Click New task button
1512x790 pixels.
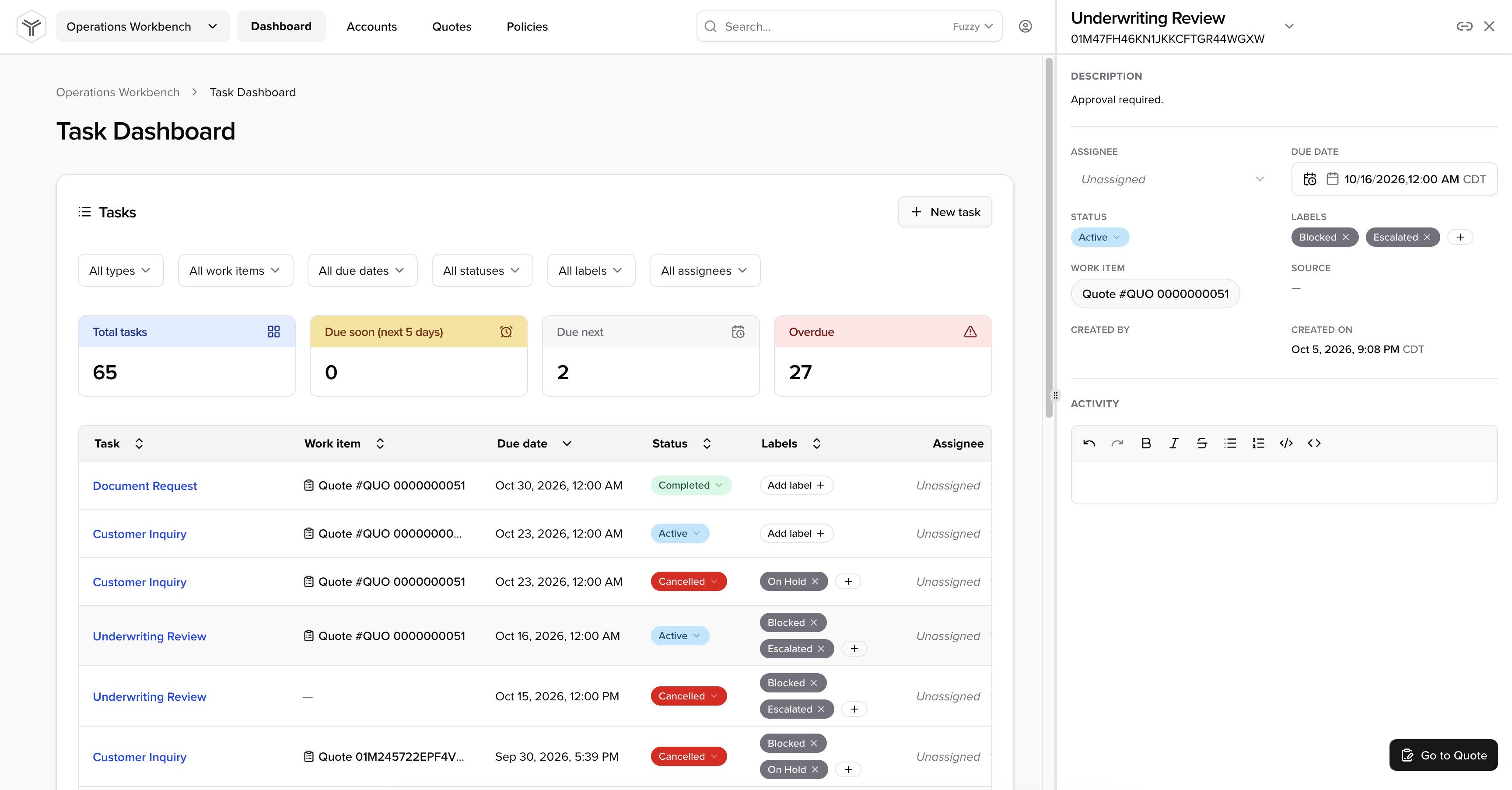pyautogui.click(x=945, y=212)
